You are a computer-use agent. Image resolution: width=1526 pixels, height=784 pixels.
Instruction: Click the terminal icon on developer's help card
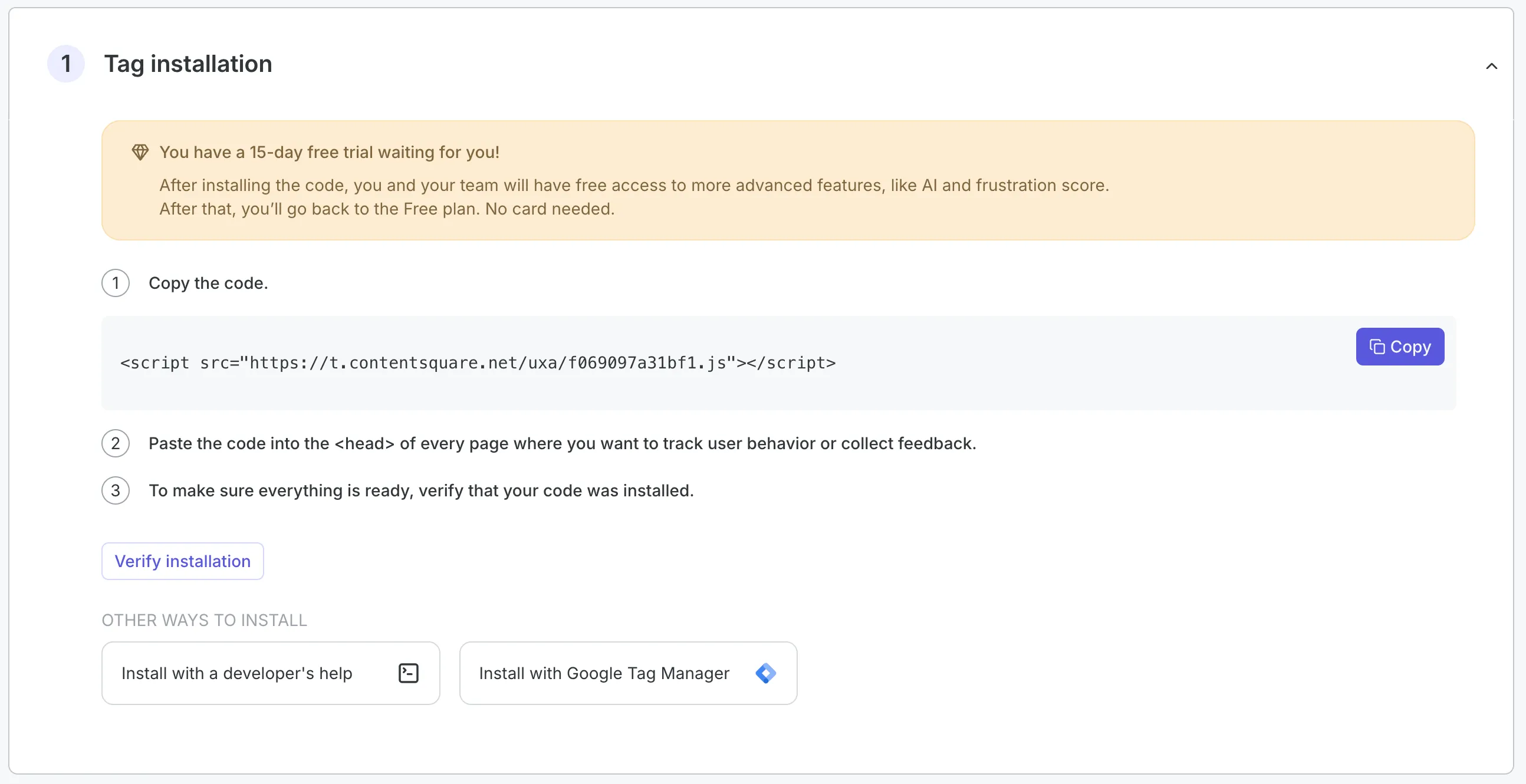408,673
